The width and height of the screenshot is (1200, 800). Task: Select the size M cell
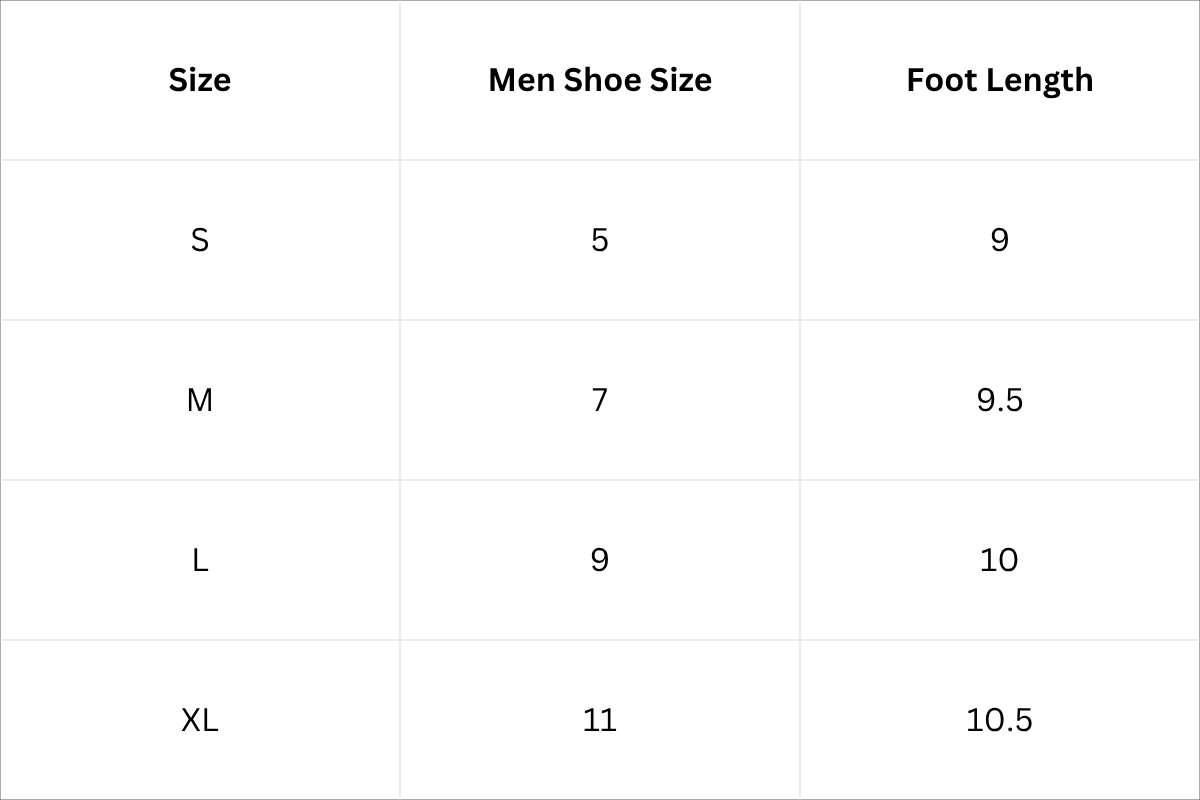pyautogui.click(x=200, y=400)
